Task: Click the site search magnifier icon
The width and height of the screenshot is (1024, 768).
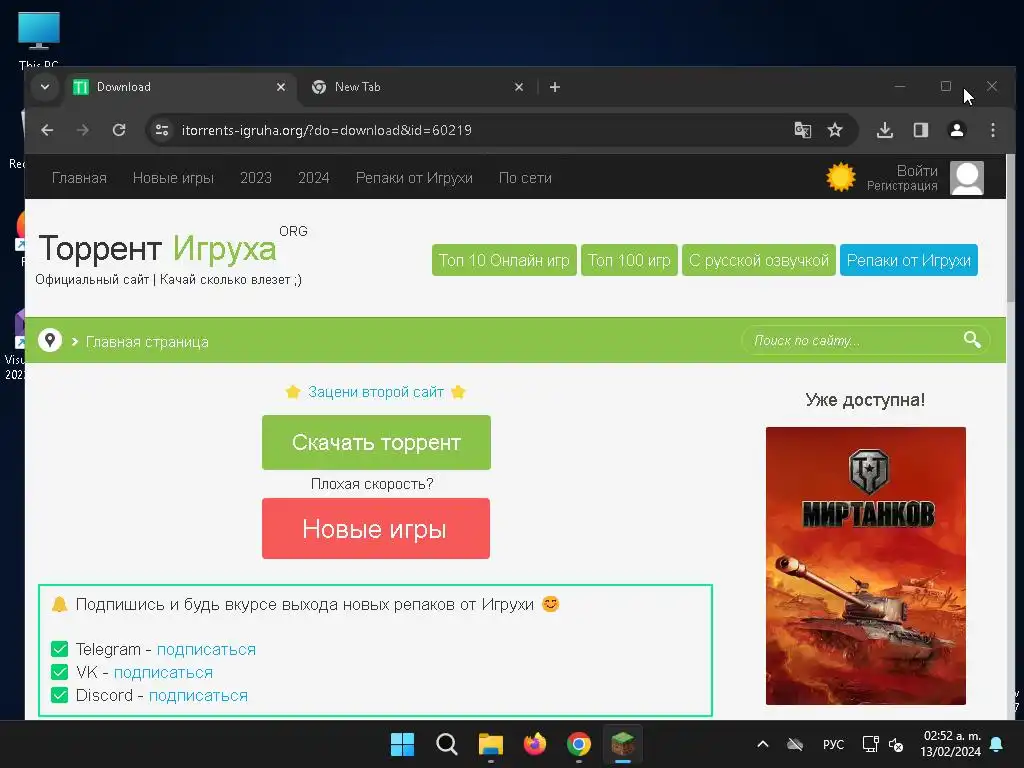Action: [x=972, y=340]
